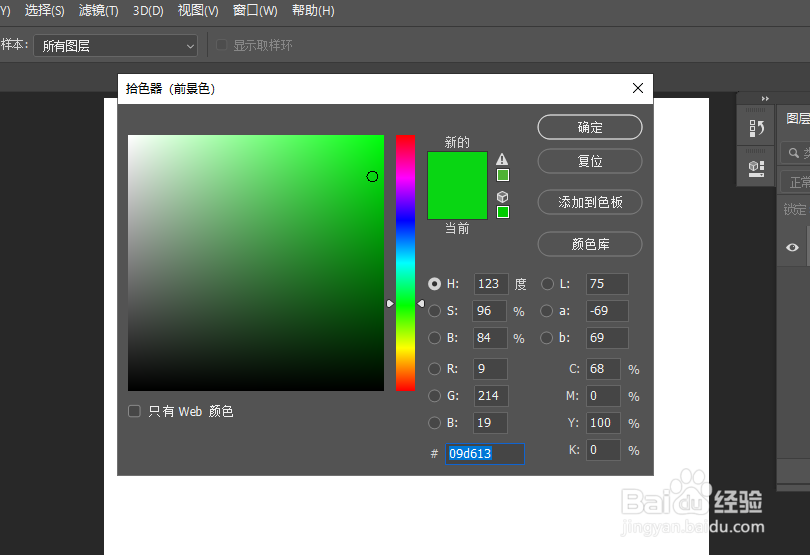Click the web-safe replacement color swatch
This screenshot has width=810, height=555.
[503, 212]
